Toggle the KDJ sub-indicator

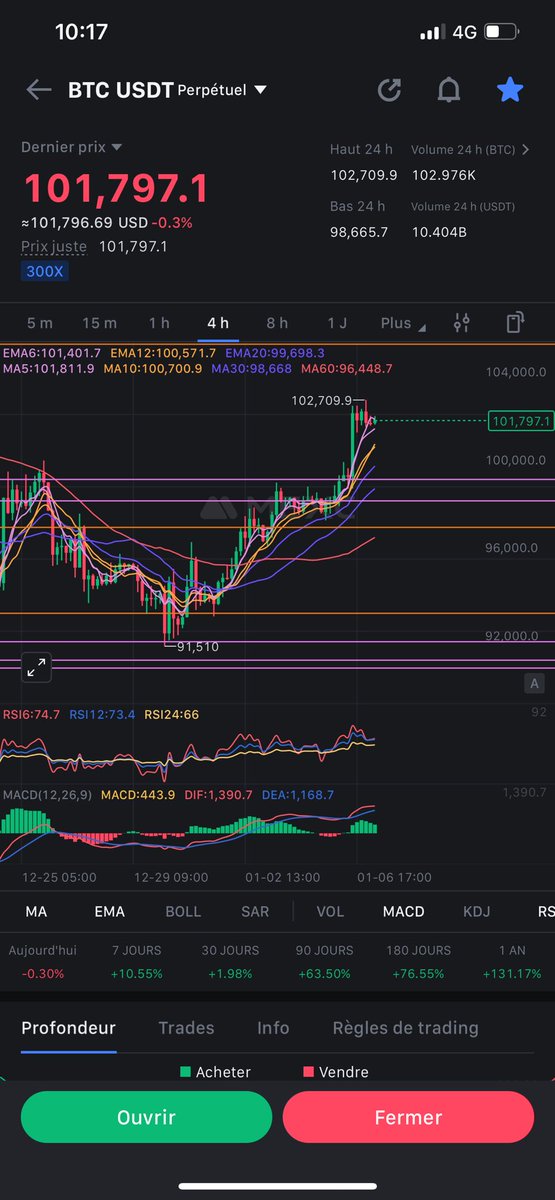coord(477,911)
